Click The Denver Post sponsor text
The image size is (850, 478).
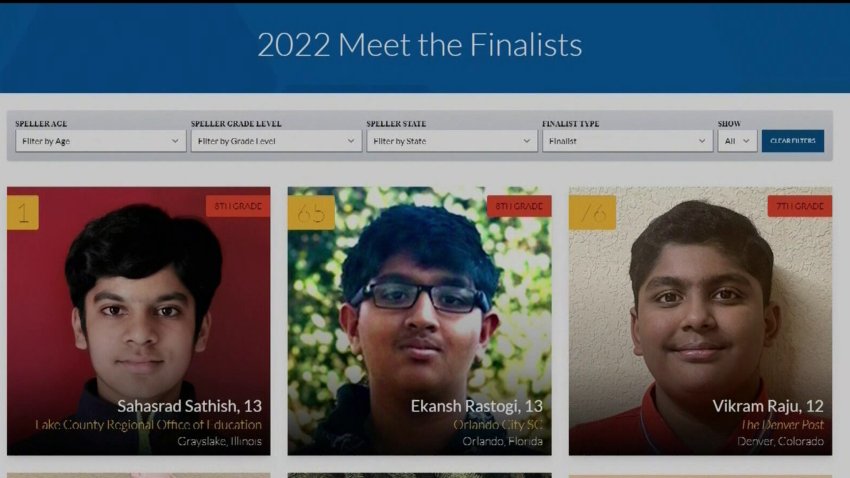pos(782,425)
